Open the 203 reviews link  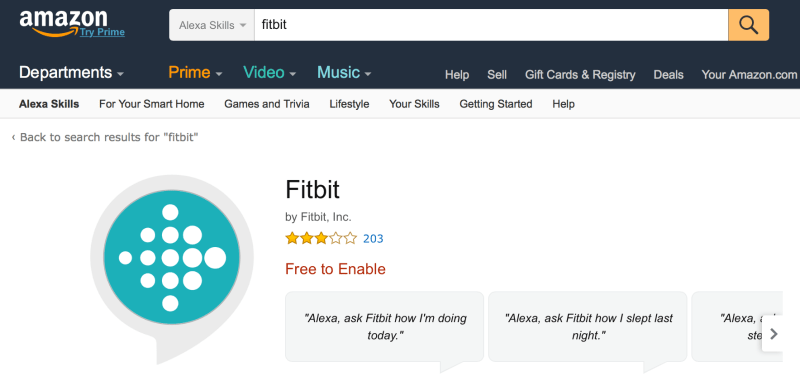tap(373, 238)
